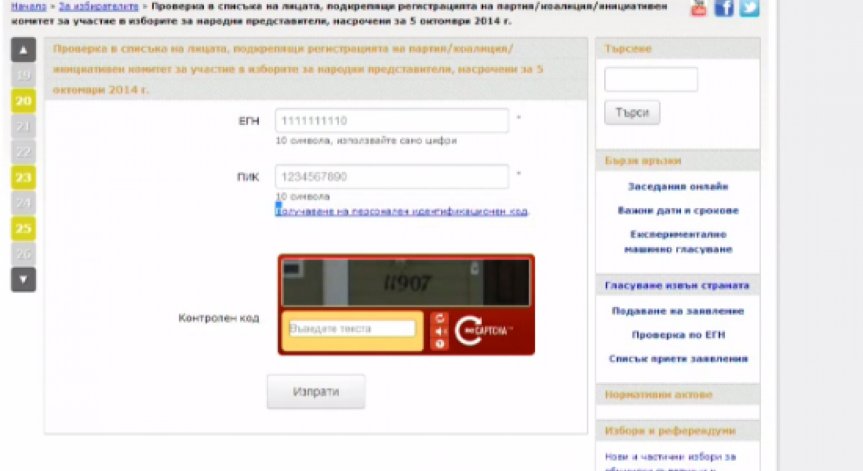Open the Twitter social icon
The image size is (863, 471).
749,8
